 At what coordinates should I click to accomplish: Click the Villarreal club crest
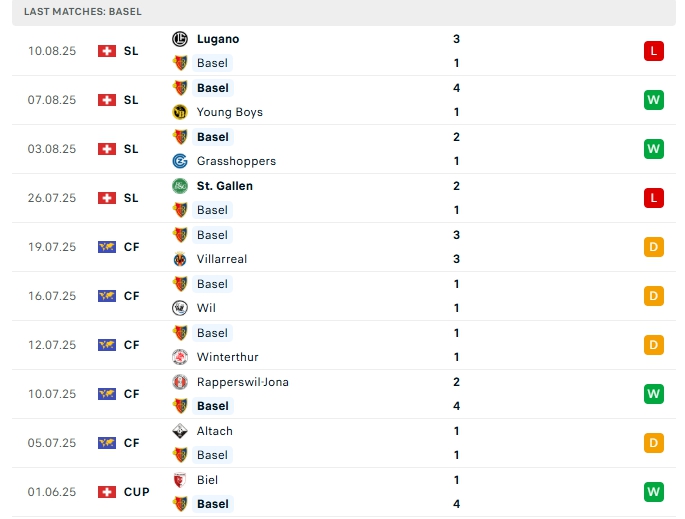pyautogui.click(x=180, y=259)
